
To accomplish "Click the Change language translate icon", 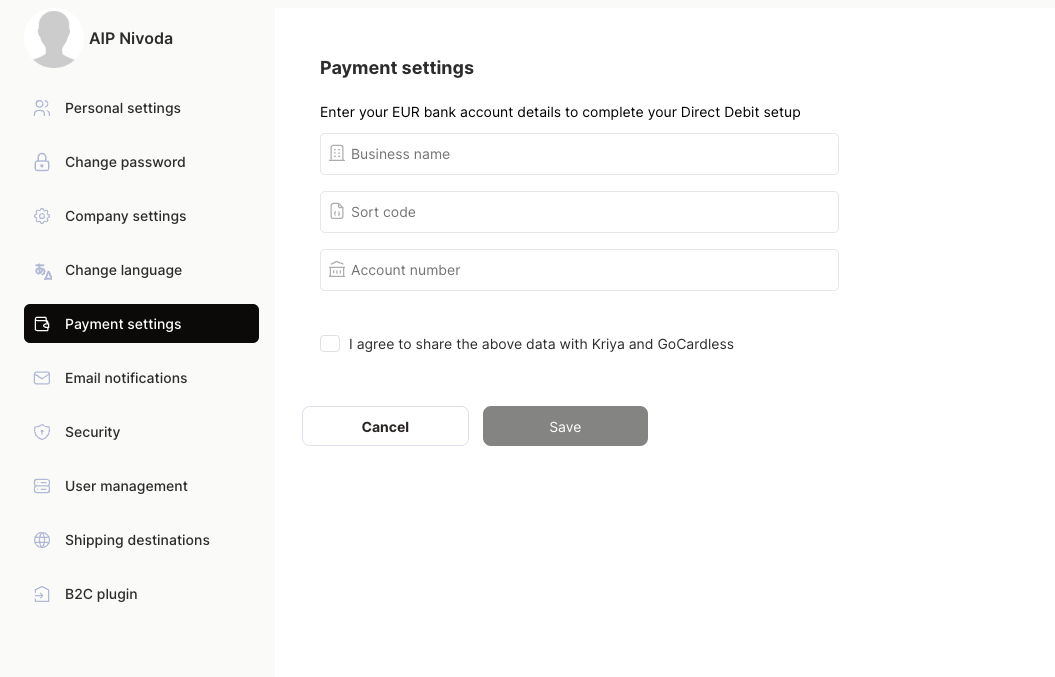I will tap(43, 271).
